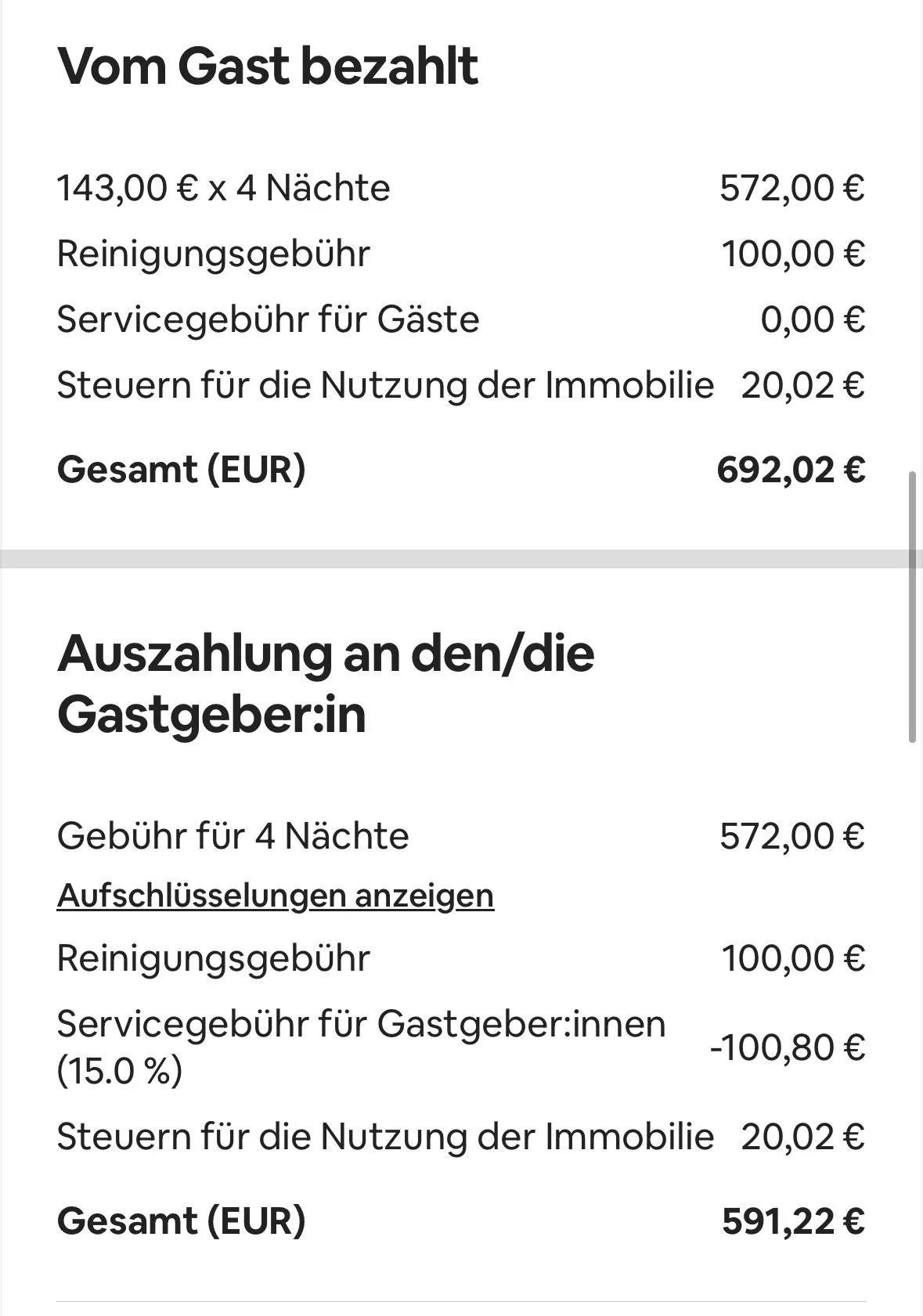Click the vertical scrollbar thumb
Screen dimensions: 923x1316
coord(912,607)
